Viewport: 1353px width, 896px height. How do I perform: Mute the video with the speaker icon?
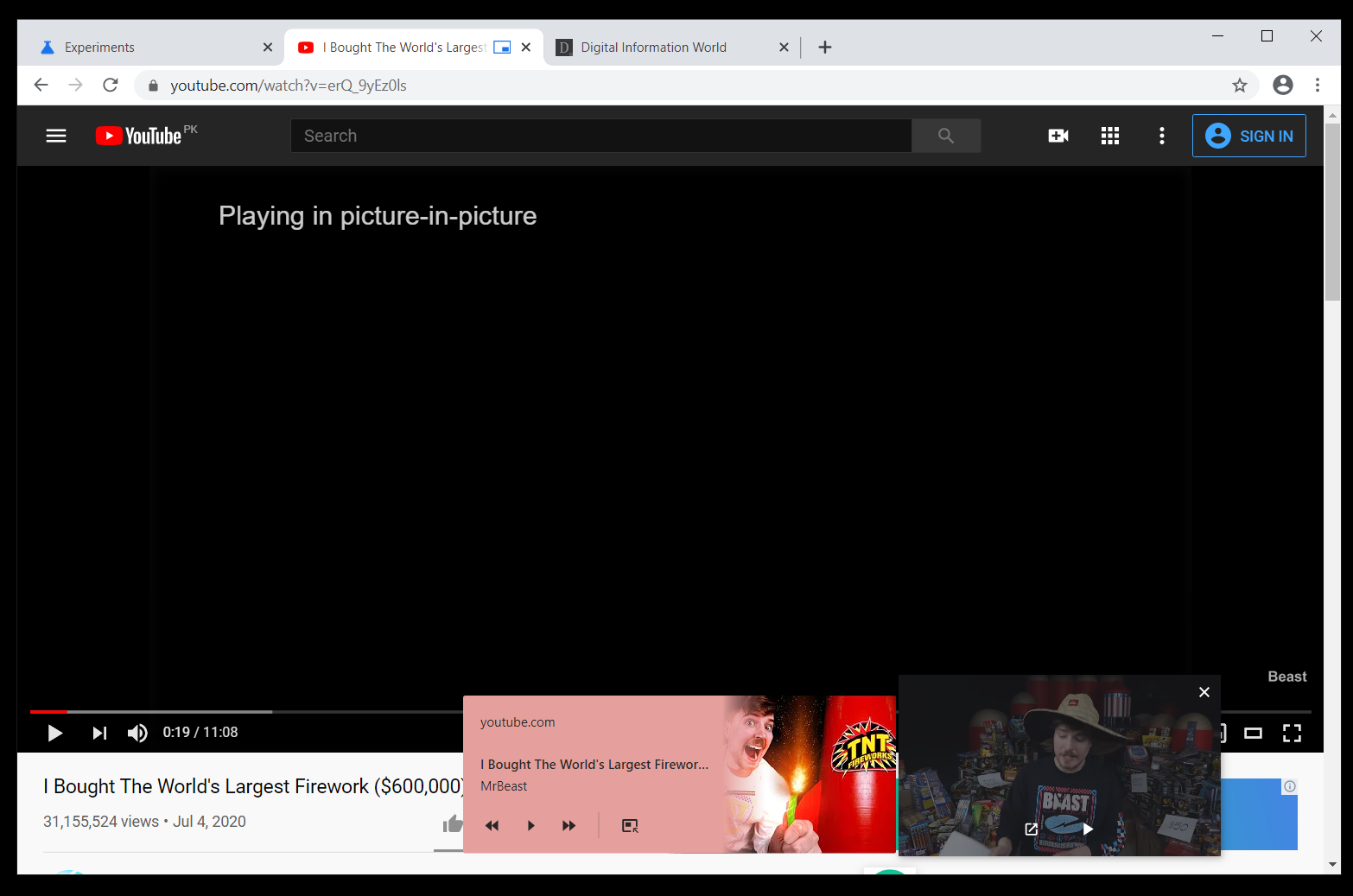pyautogui.click(x=137, y=734)
